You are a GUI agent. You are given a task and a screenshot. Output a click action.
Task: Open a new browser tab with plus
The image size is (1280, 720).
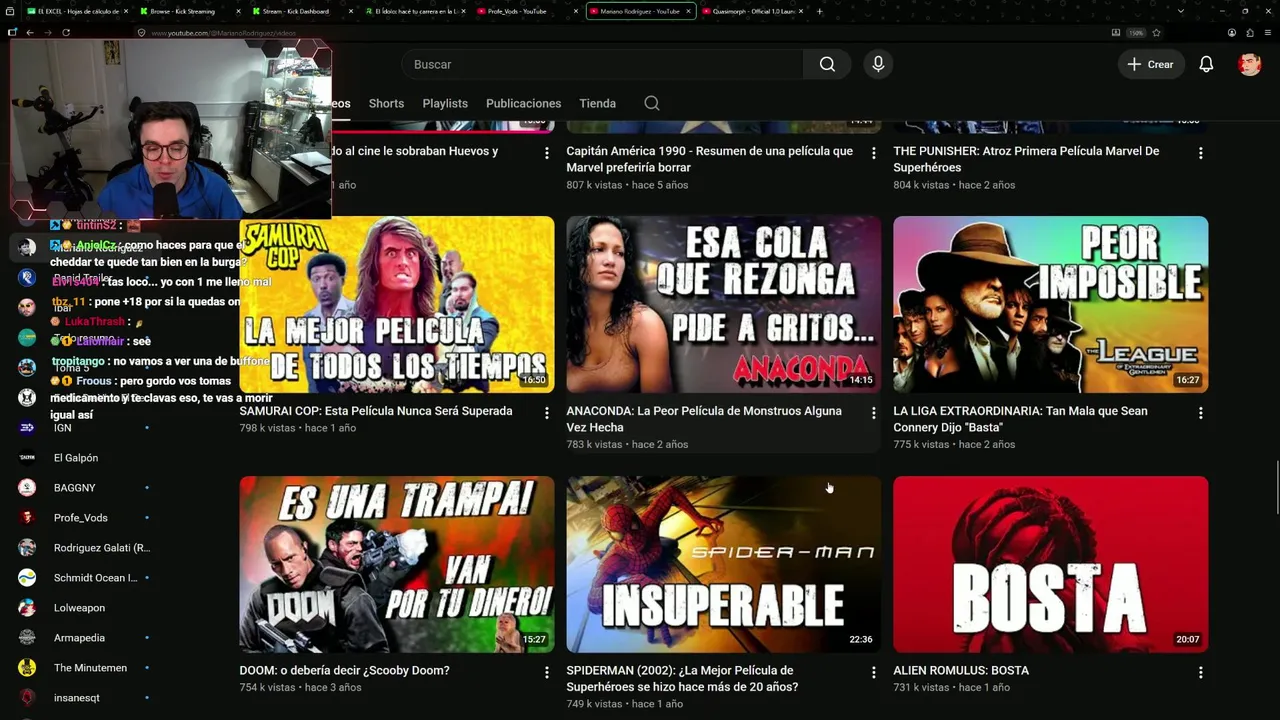coord(820,11)
